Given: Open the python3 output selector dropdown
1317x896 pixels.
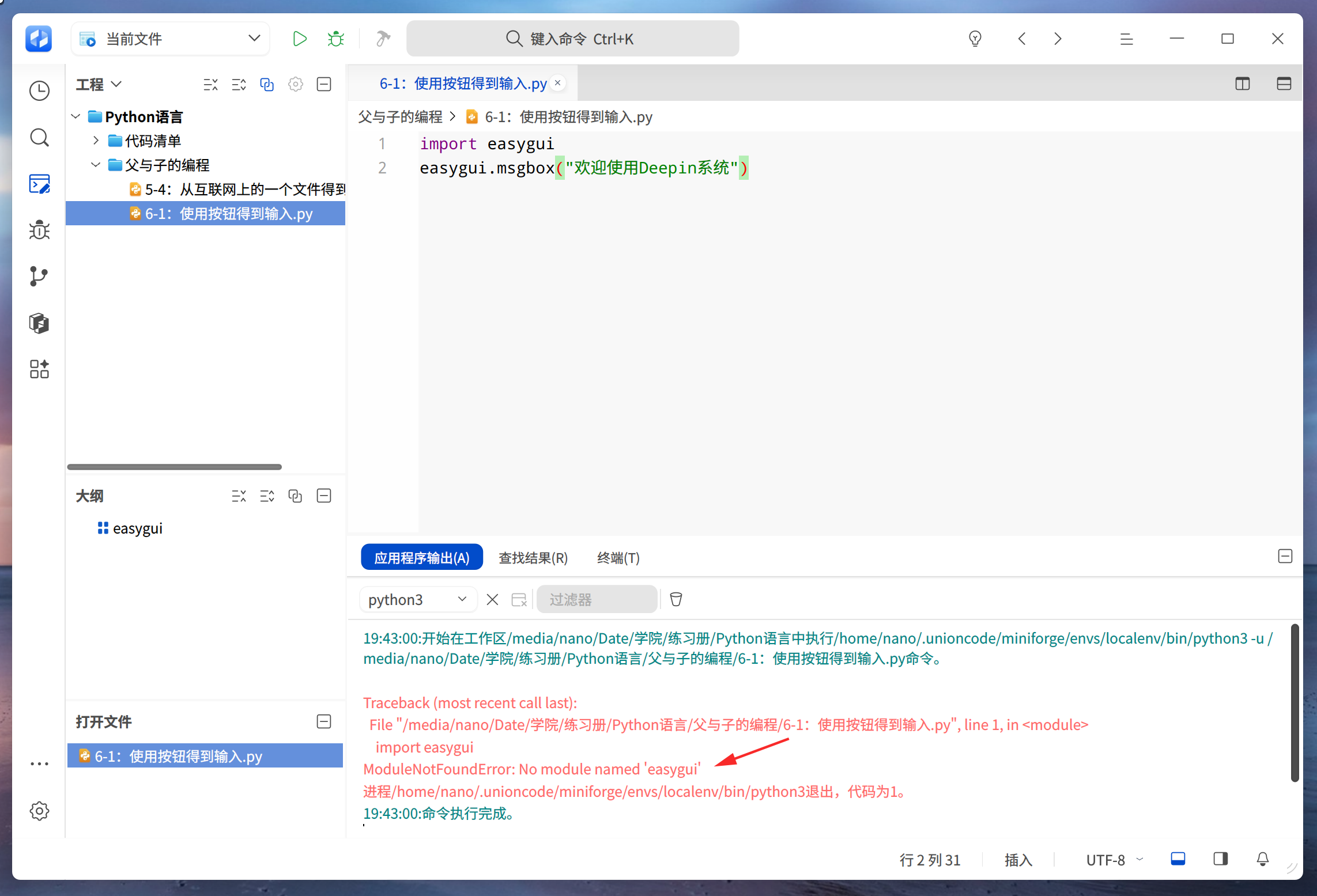Looking at the screenshot, I should 418,600.
